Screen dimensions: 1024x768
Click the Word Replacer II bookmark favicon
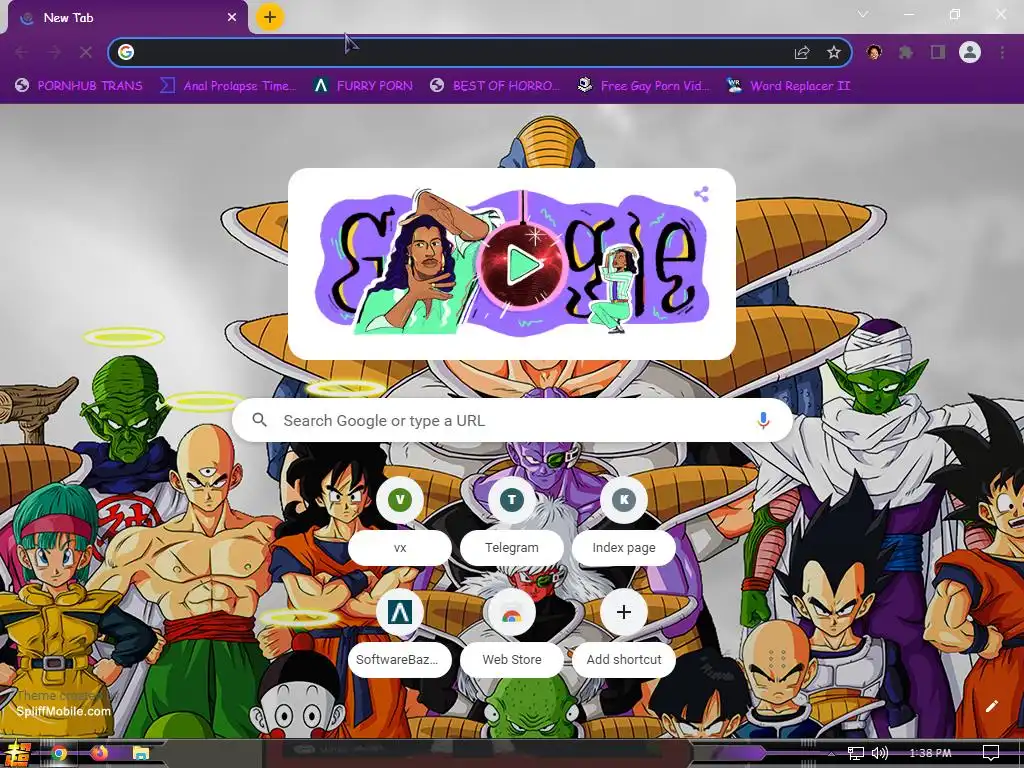pos(734,86)
